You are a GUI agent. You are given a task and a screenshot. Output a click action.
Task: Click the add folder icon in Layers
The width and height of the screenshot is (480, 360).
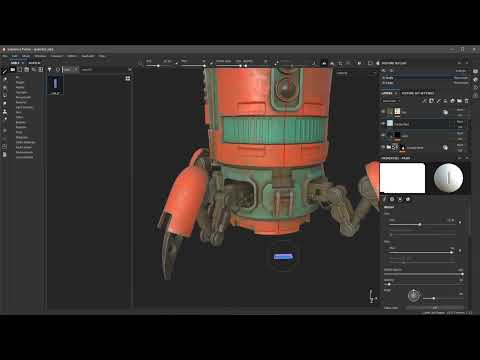point(459,101)
